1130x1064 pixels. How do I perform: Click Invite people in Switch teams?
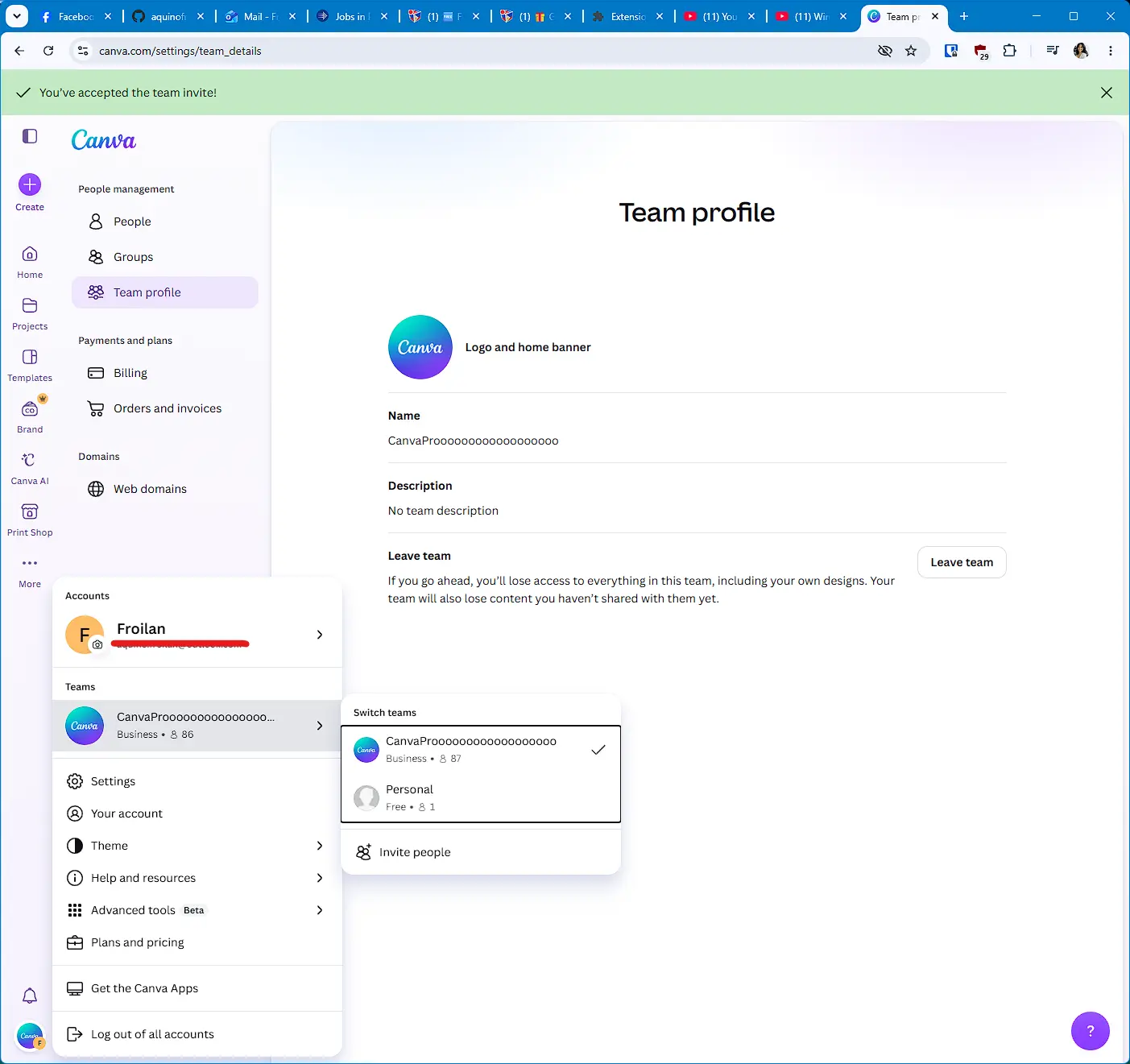(x=481, y=852)
